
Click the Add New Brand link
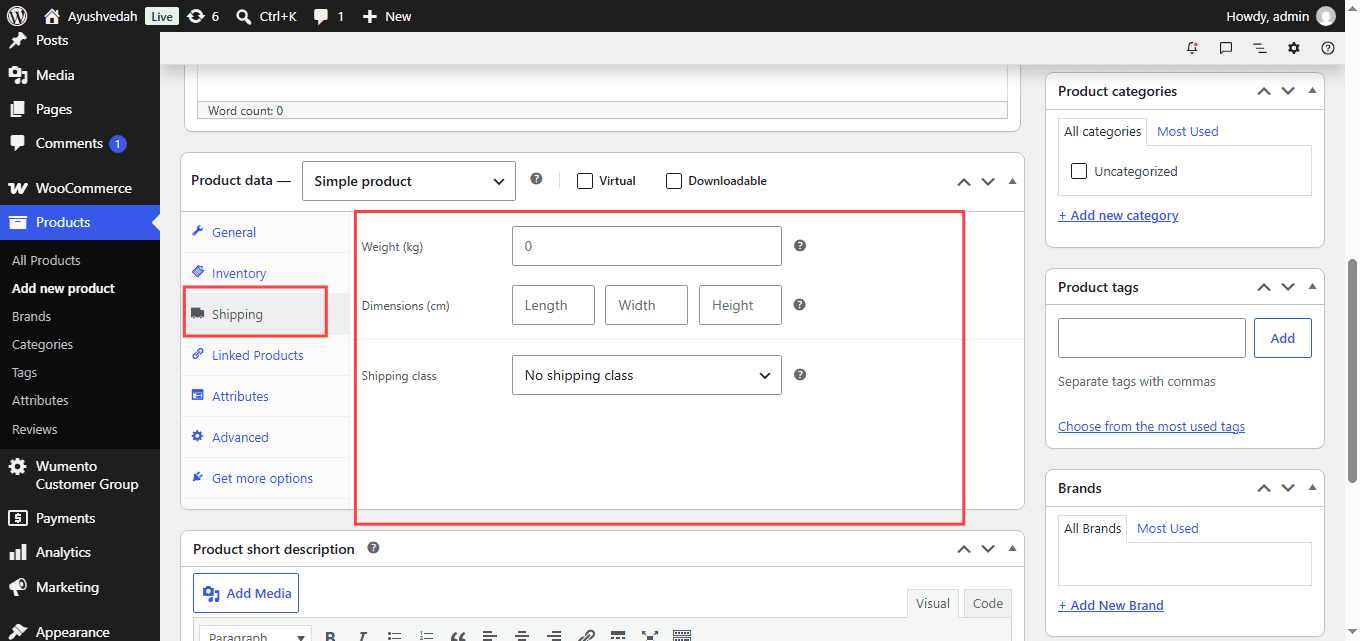pyautogui.click(x=1111, y=605)
